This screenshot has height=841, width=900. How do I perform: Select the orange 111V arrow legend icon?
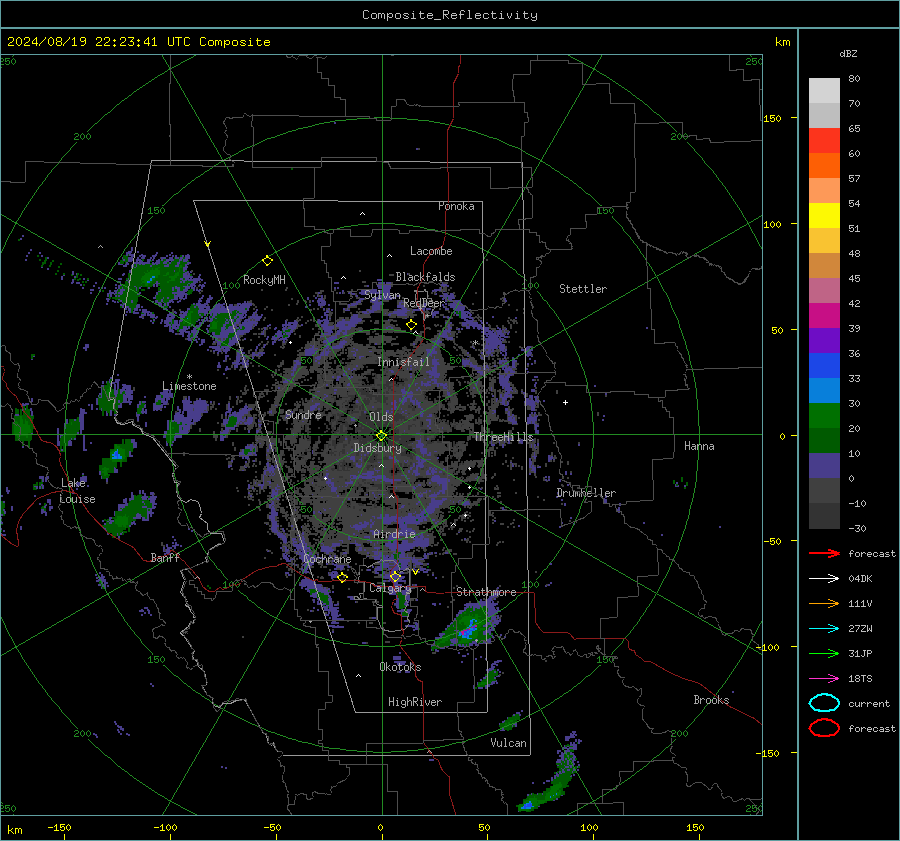(824, 603)
